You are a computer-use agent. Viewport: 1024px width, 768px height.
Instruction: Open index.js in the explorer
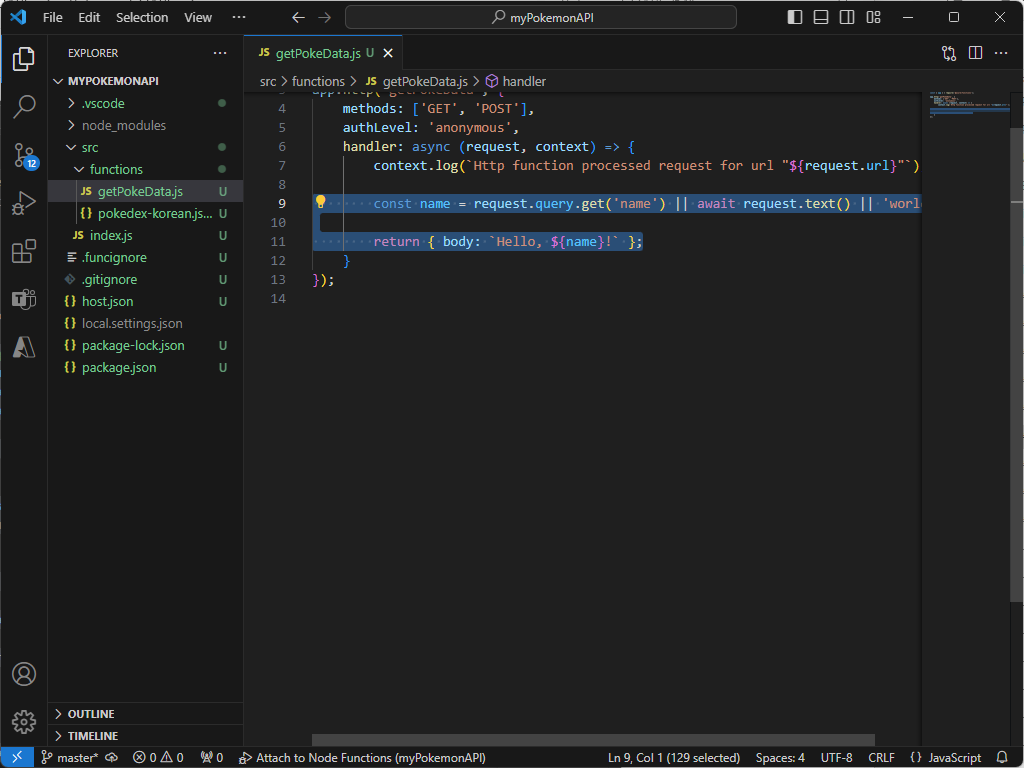(x=145, y=235)
